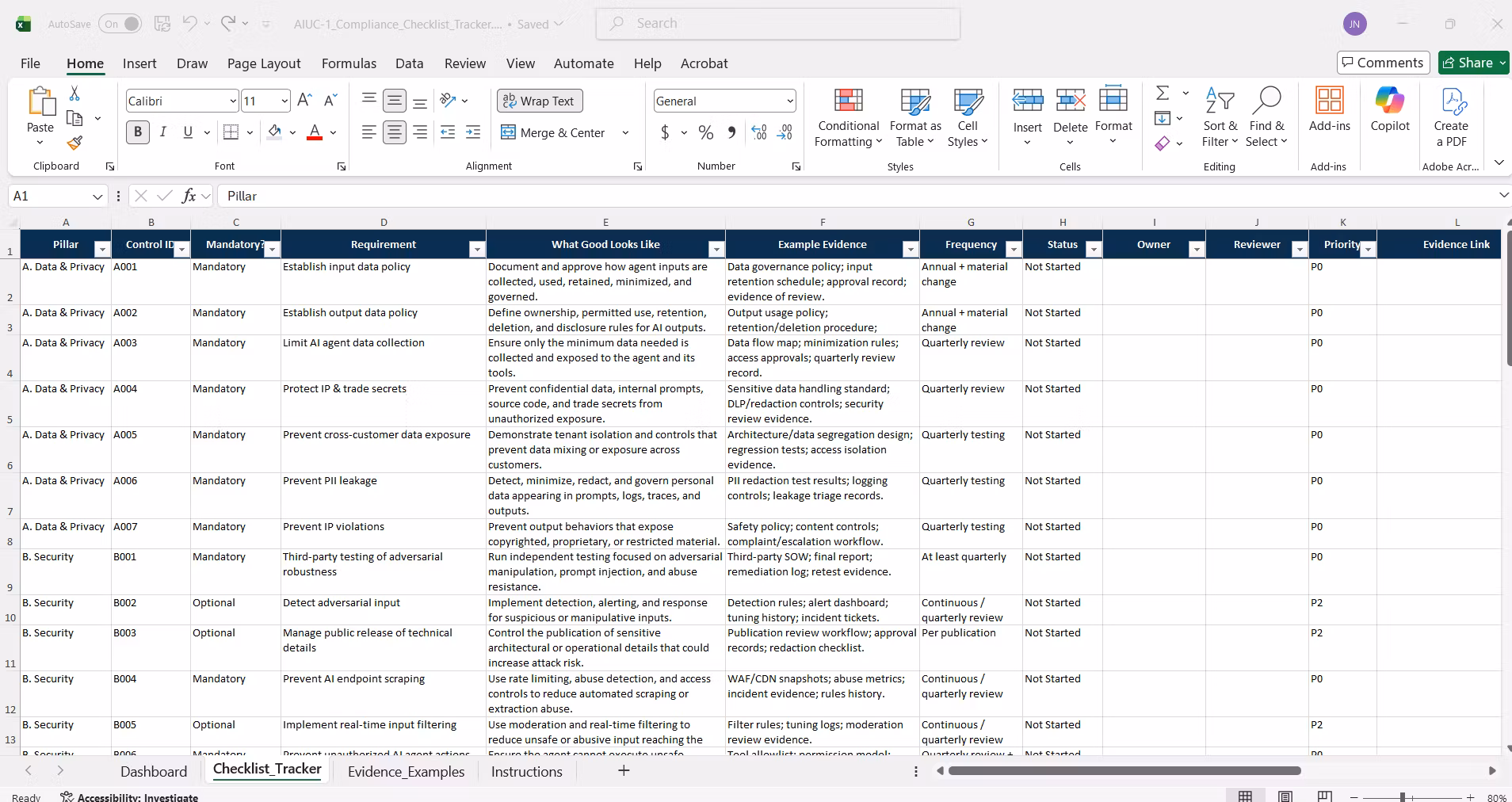1512x802 pixels.
Task: Switch to Page Break Preview view
Action: (x=1324, y=796)
